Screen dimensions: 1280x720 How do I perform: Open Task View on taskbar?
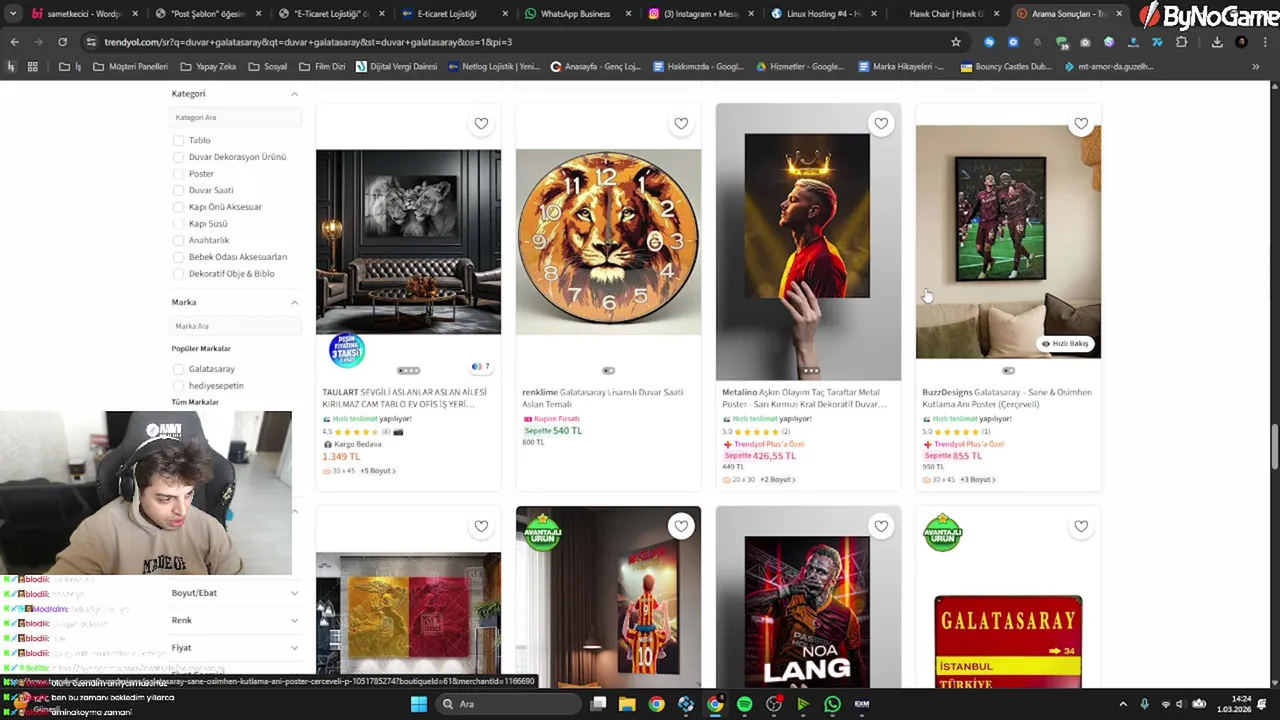click(x=598, y=704)
